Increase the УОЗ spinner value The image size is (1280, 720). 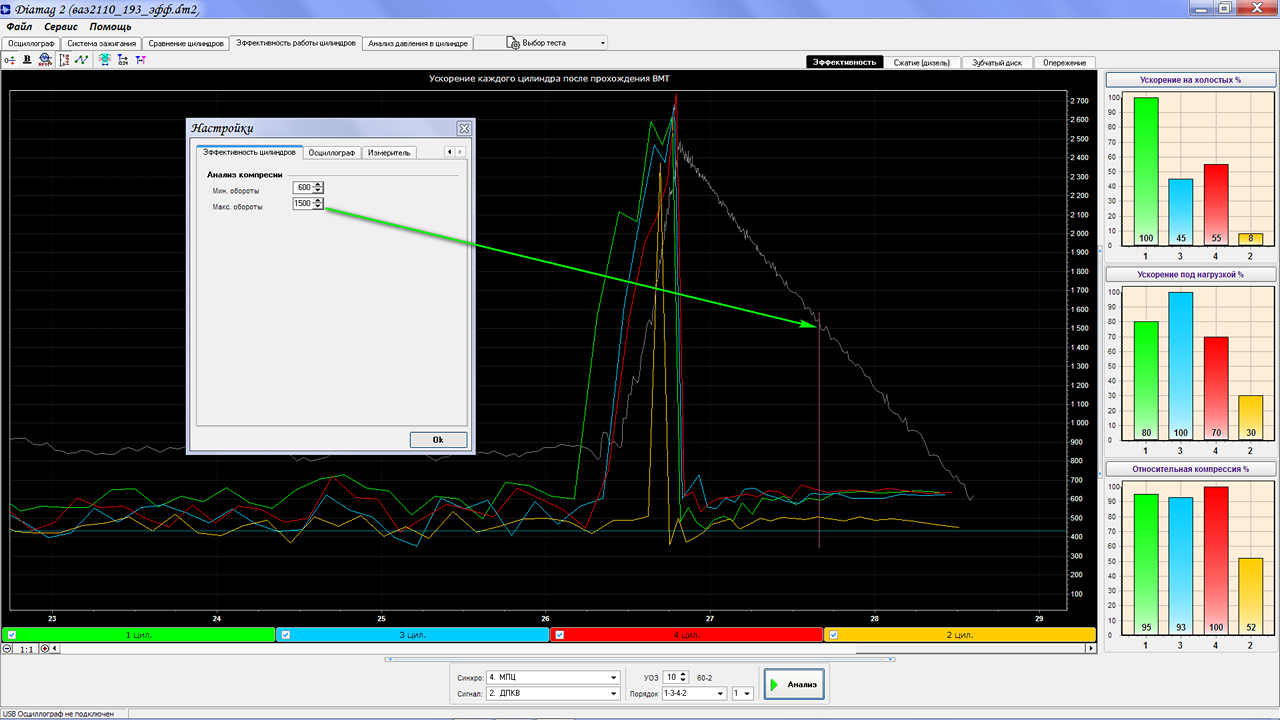coord(683,674)
